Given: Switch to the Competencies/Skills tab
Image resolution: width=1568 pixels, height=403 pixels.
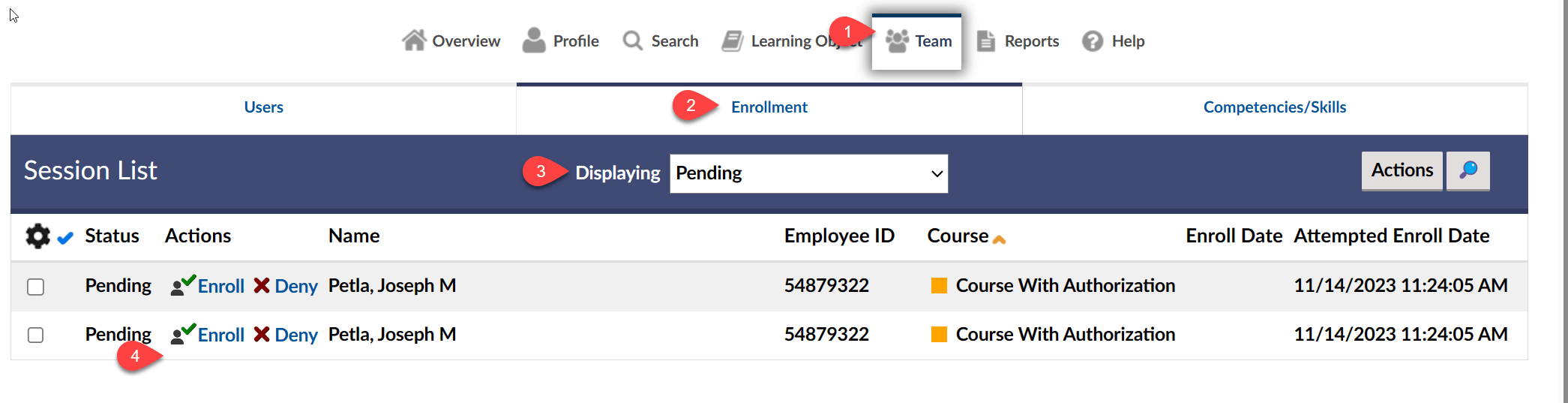Looking at the screenshot, I should [x=1275, y=107].
